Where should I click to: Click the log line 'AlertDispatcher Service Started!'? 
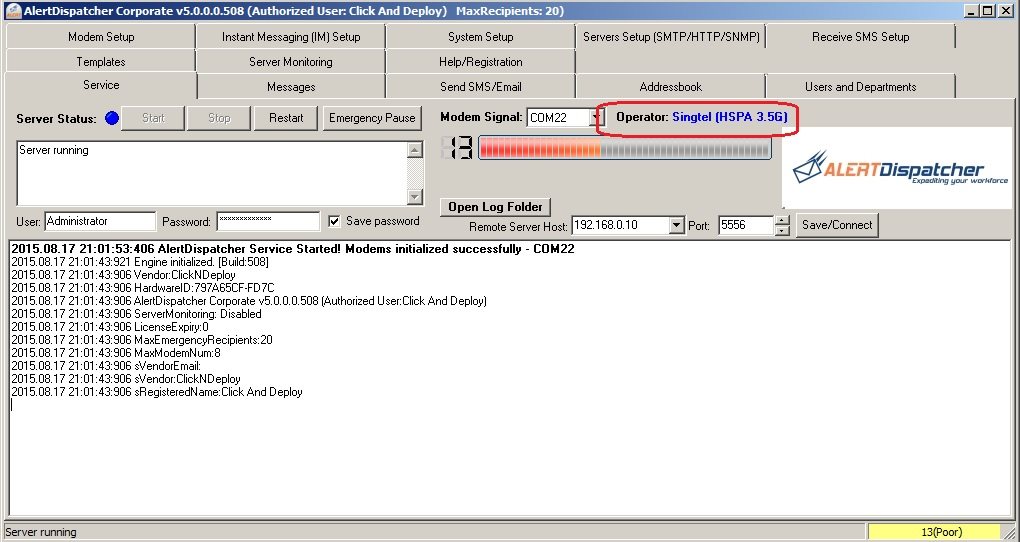pyautogui.click(x=293, y=249)
